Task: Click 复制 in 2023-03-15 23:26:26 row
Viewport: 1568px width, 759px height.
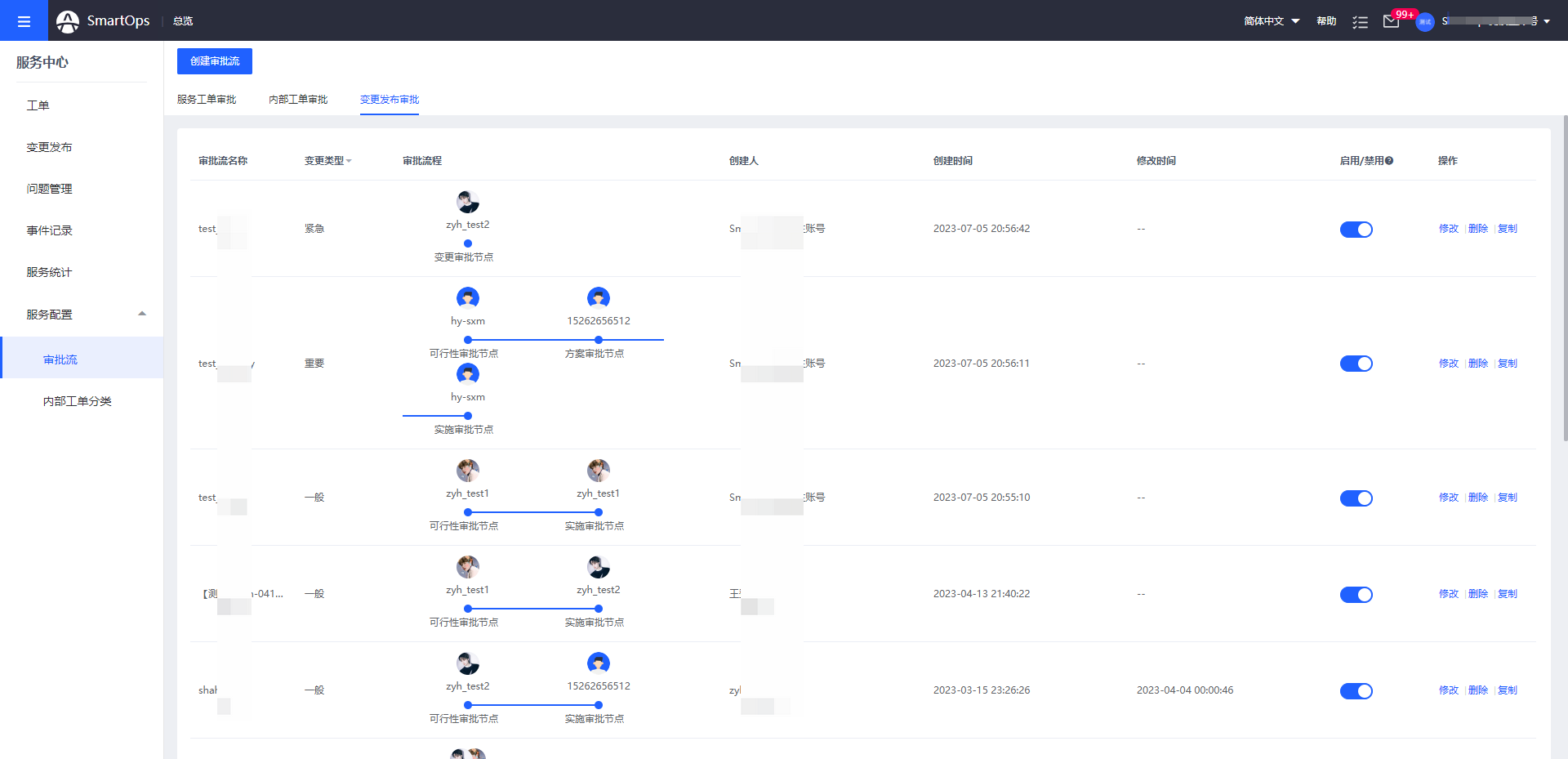Action: 1508,690
